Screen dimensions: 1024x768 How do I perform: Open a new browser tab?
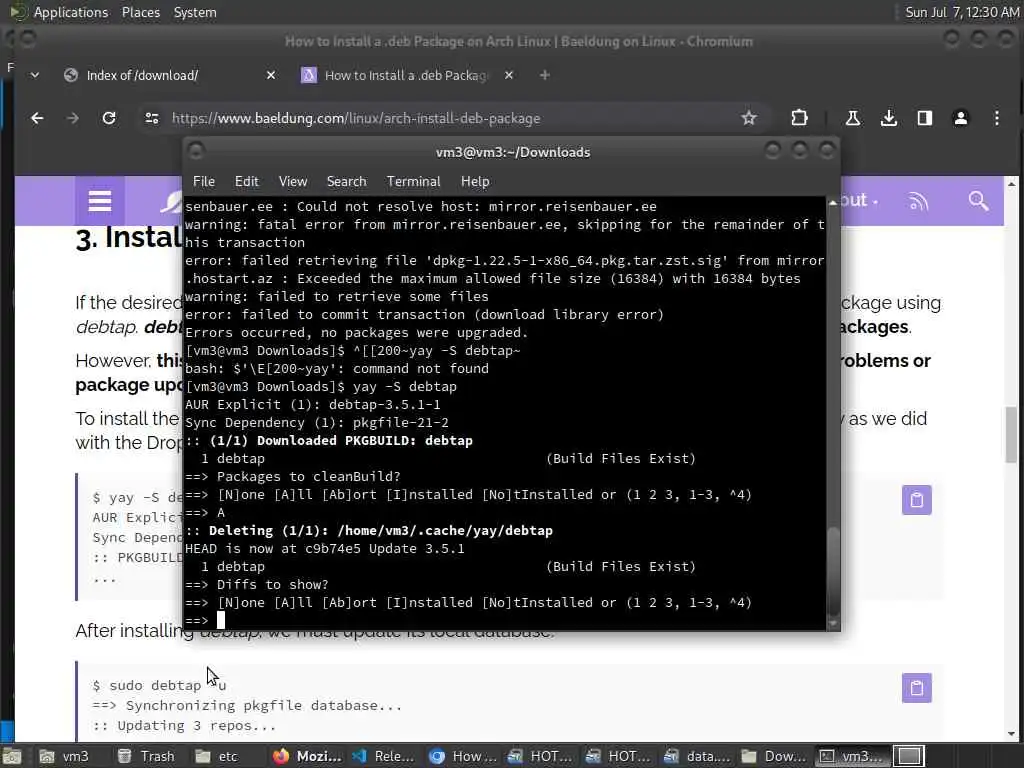point(545,75)
